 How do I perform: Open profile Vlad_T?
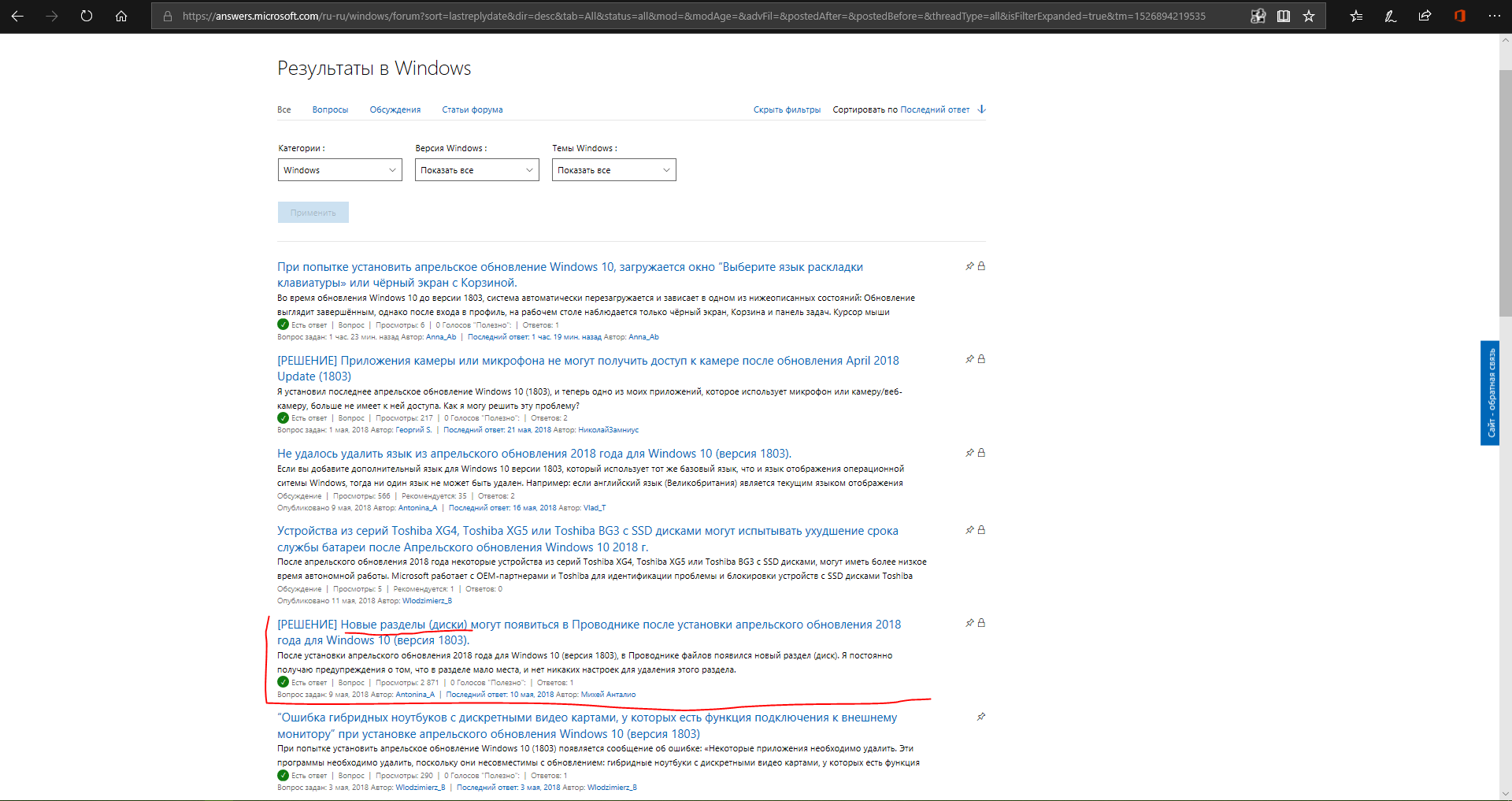click(595, 508)
